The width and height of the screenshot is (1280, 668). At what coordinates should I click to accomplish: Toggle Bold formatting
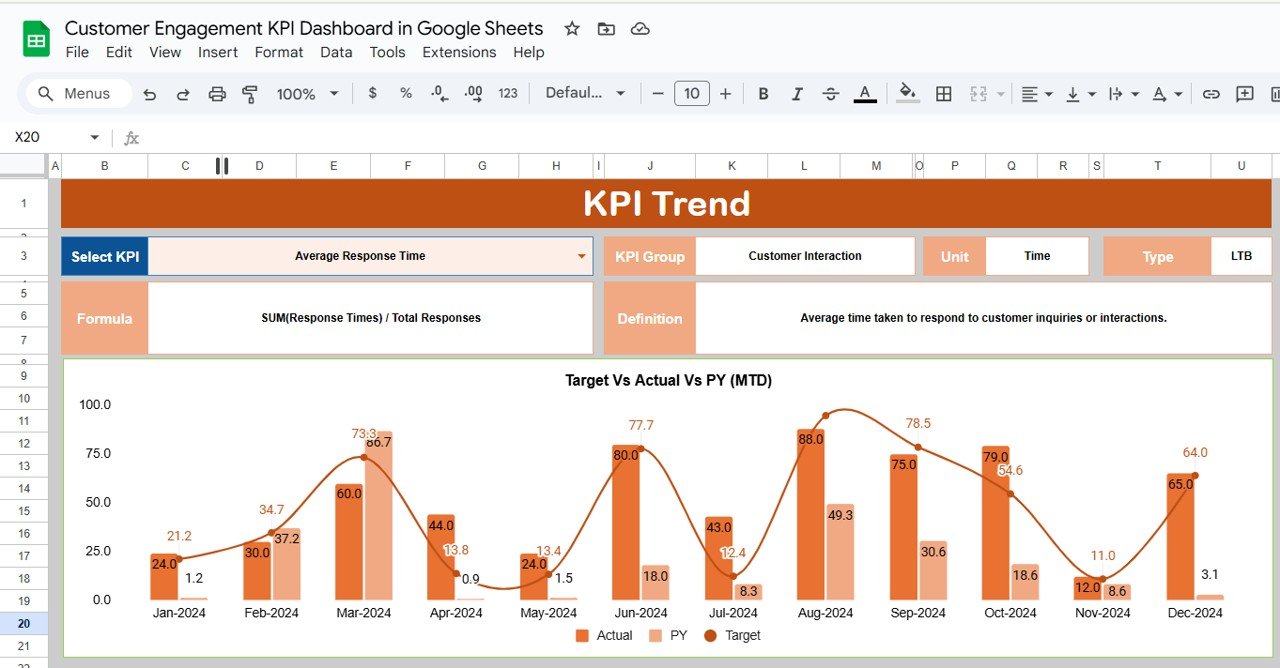(763, 94)
